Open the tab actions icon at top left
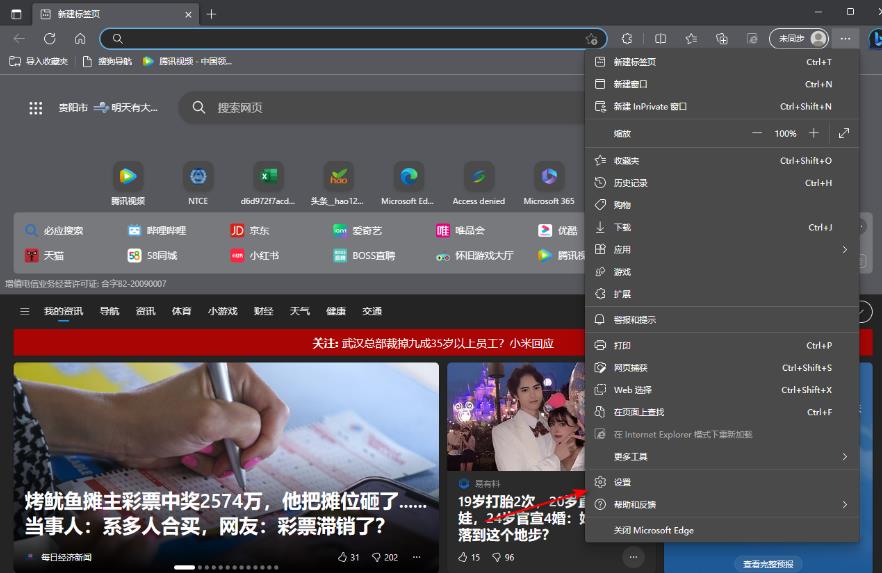Viewport: 882px width, 573px height. [x=16, y=14]
